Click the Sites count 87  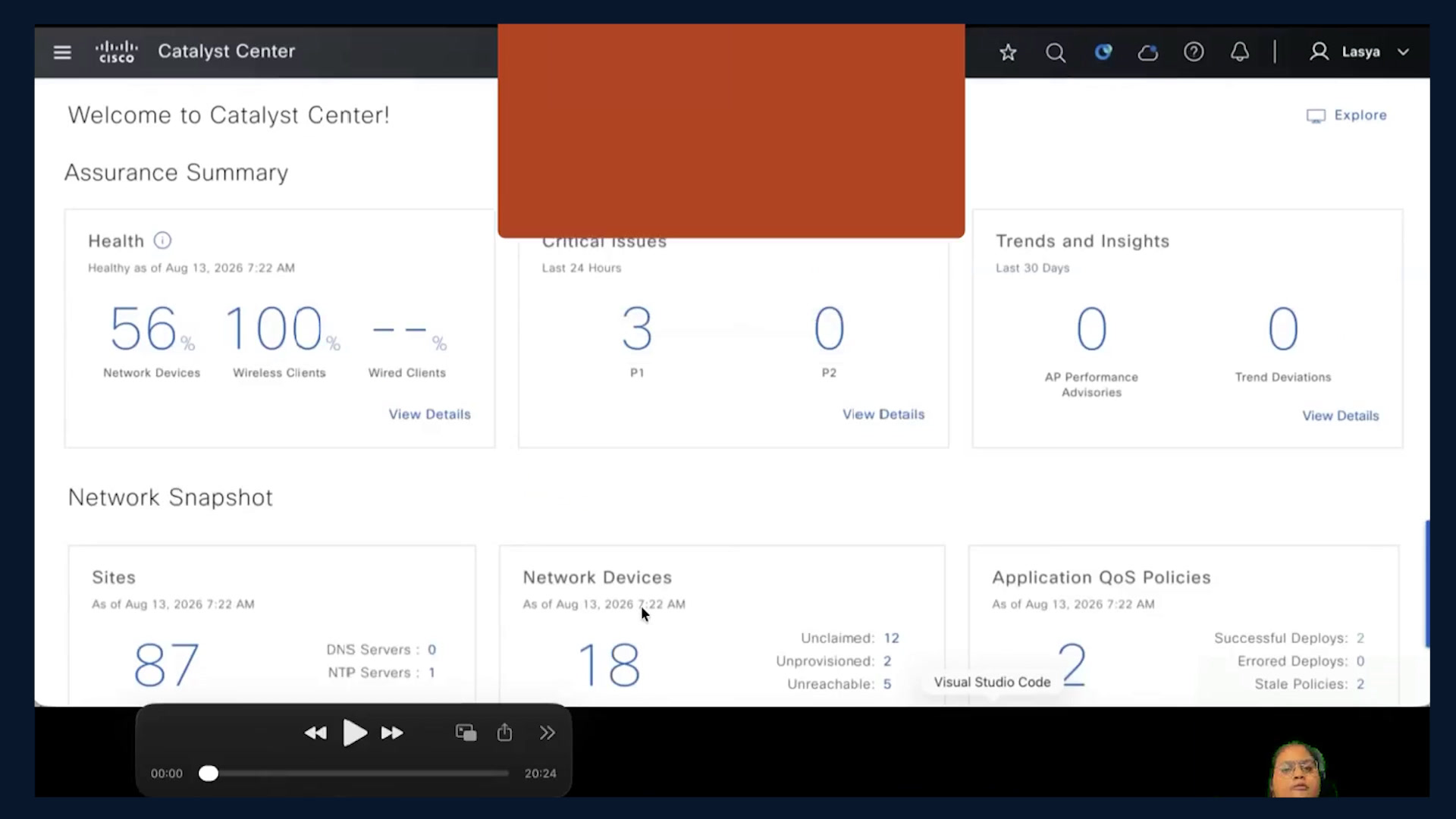[x=167, y=665]
